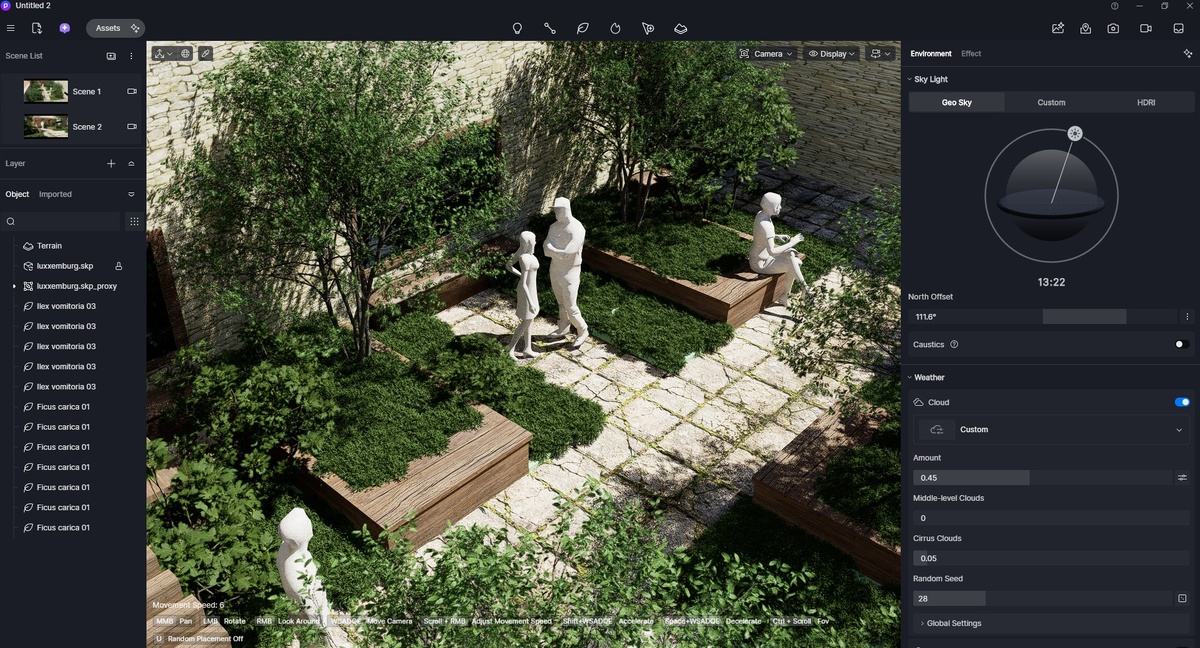Toggle lock on luxxemburg.skp
Image resolution: width=1200 pixels, height=648 pixels.
(x=119, y=266)
